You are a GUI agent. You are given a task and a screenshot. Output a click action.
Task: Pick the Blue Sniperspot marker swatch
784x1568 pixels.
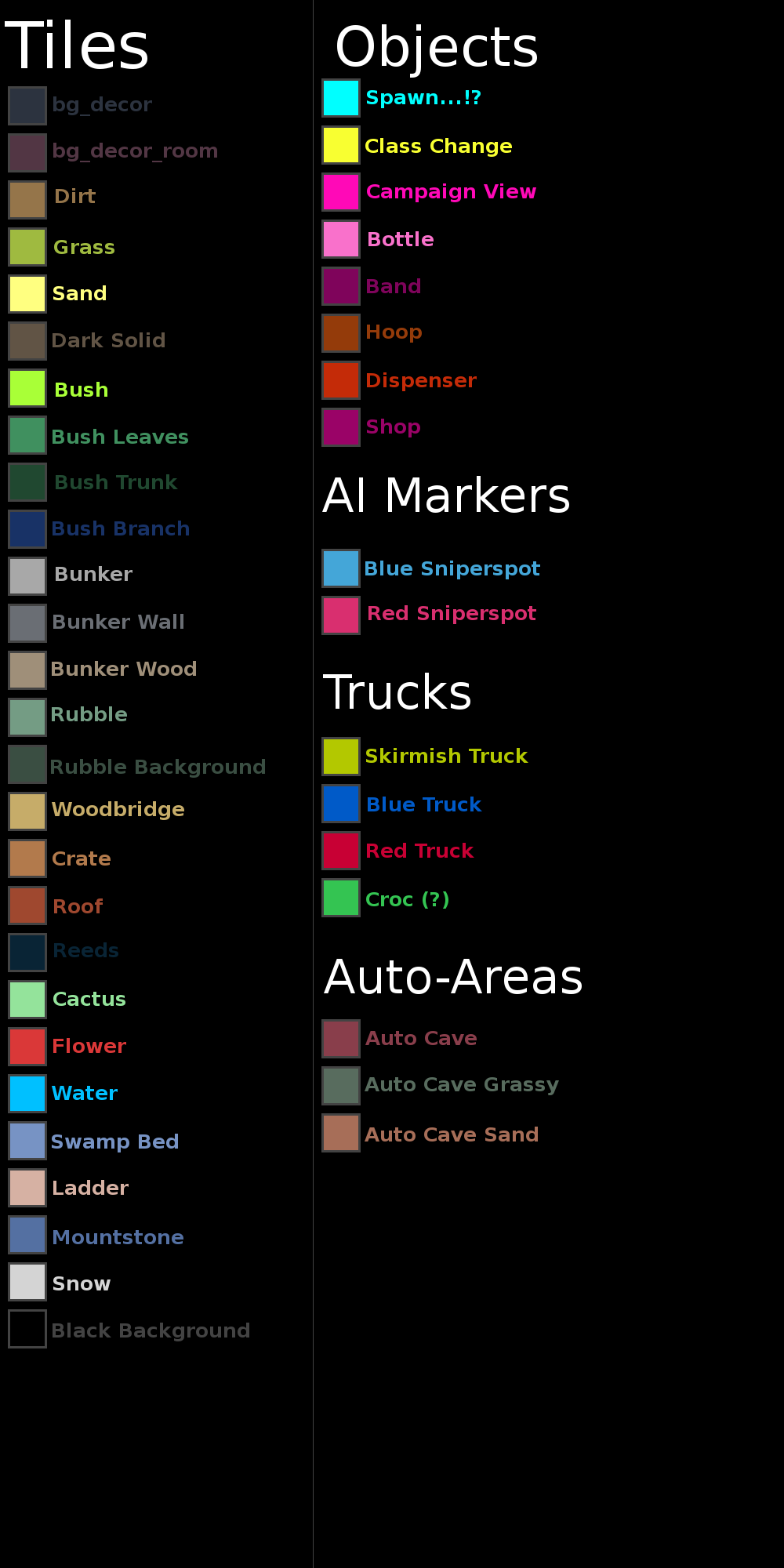[341, 568]
